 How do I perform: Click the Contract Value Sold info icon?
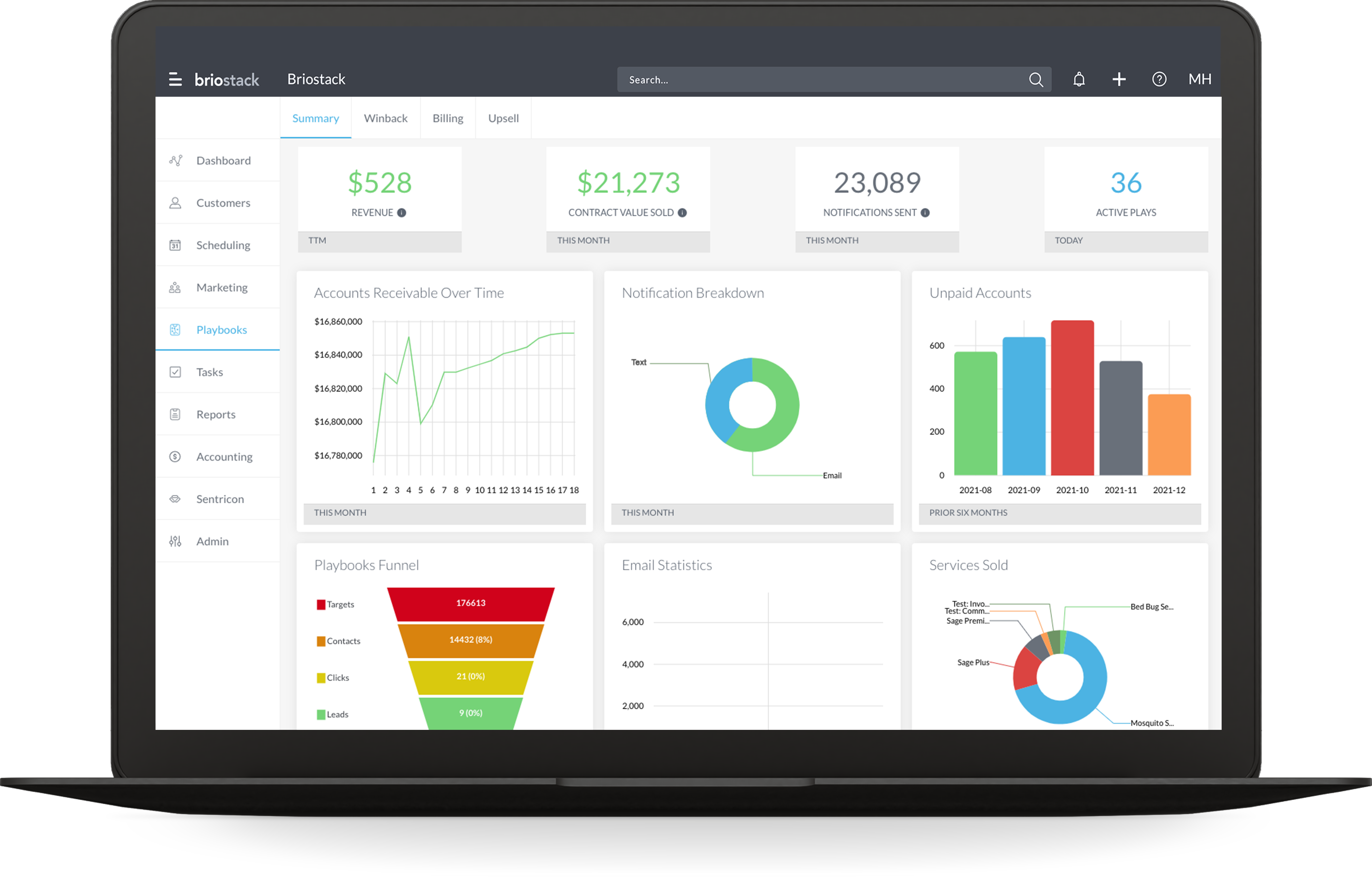tap(682, 212)
